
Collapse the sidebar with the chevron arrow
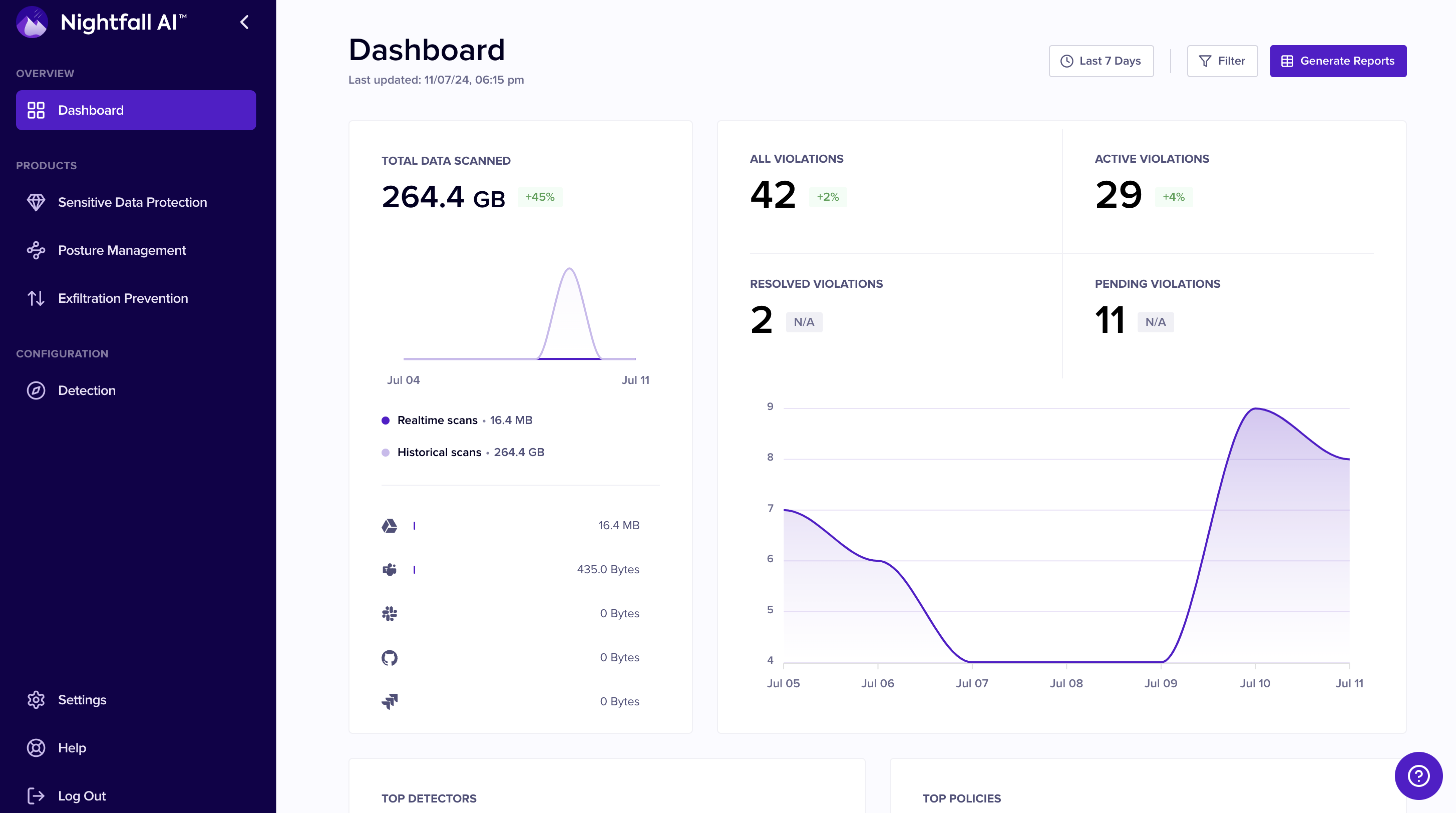coord(244,23)
